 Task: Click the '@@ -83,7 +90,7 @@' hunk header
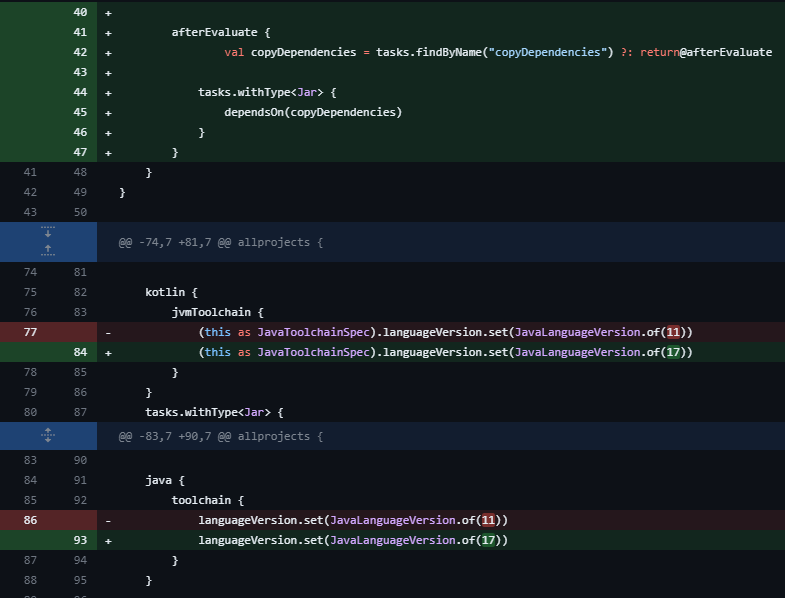[220, 436]
